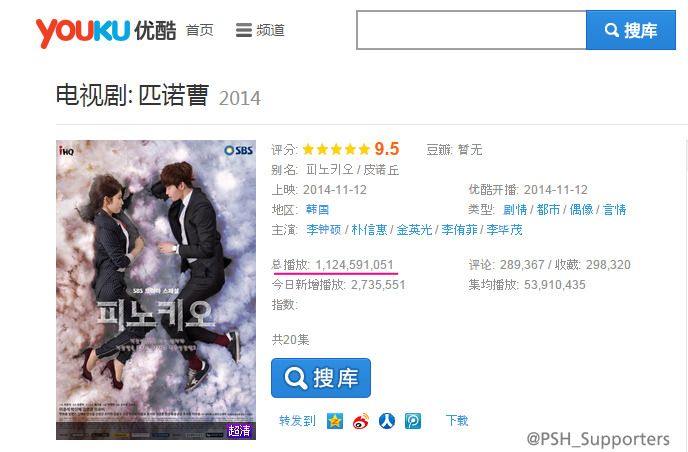Viewport: 688px width, 452px height.
Task: Select the 偶像 genre link
Action: coord(581,209)
